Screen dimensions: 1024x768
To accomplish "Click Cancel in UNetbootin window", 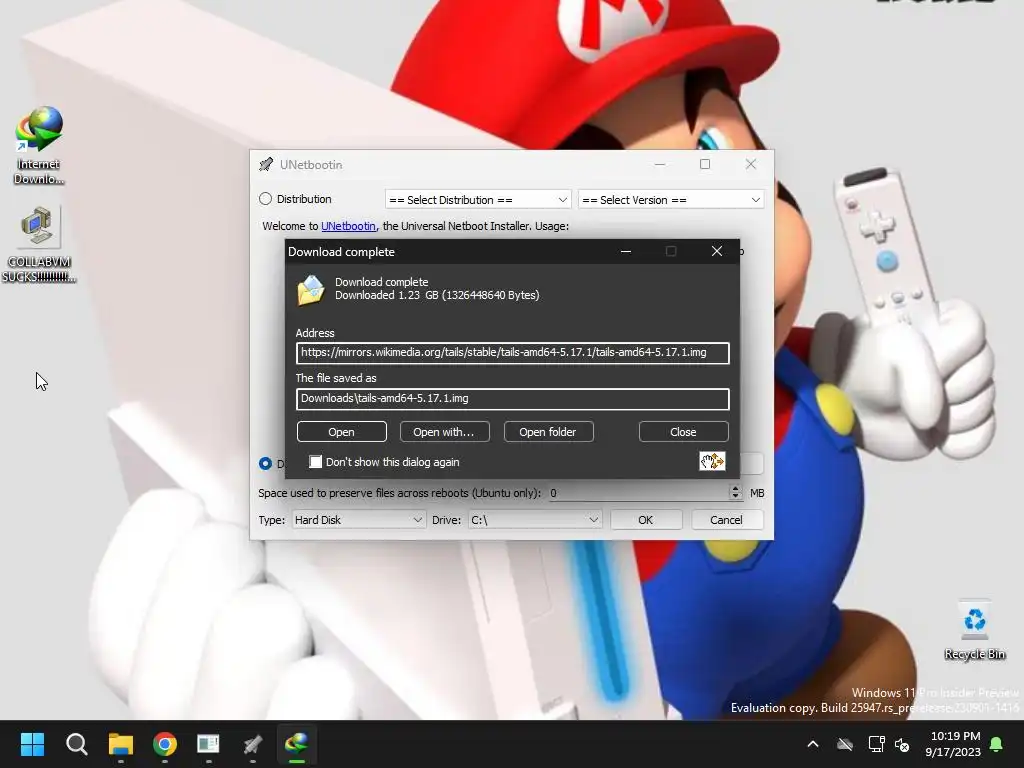I will 726,520.
